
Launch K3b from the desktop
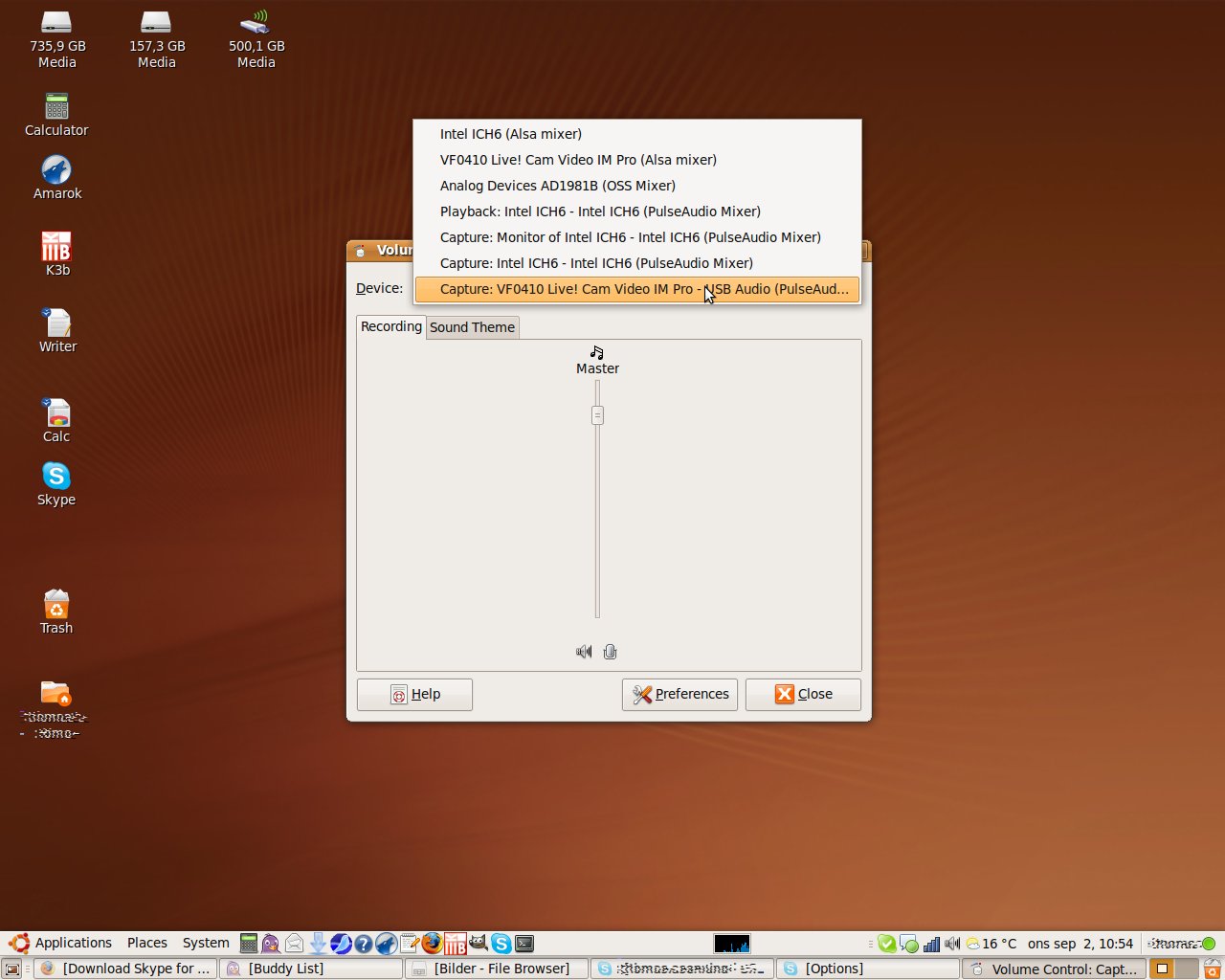[56, 255]
